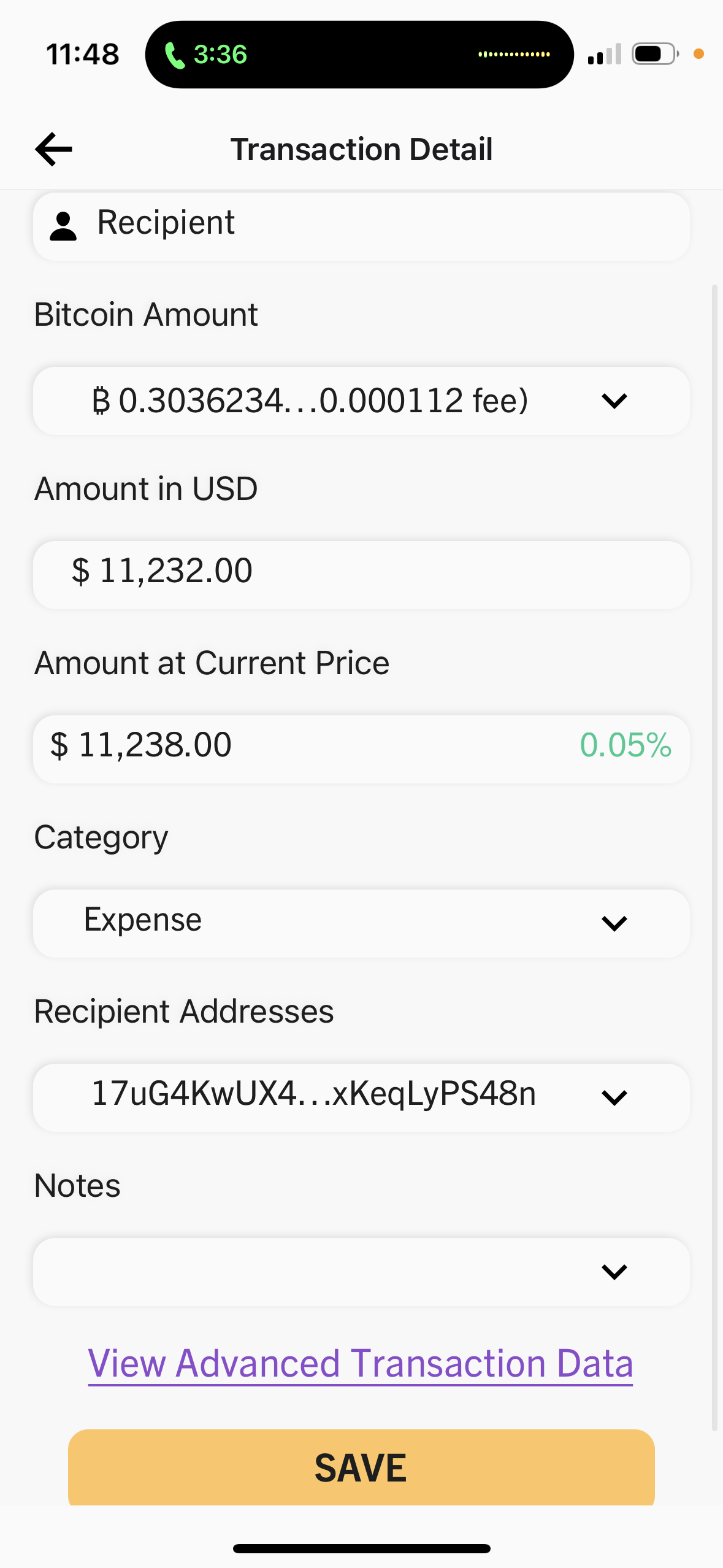Tap the home indicator bar
723x1568 pixels.
pos(361,1548)
